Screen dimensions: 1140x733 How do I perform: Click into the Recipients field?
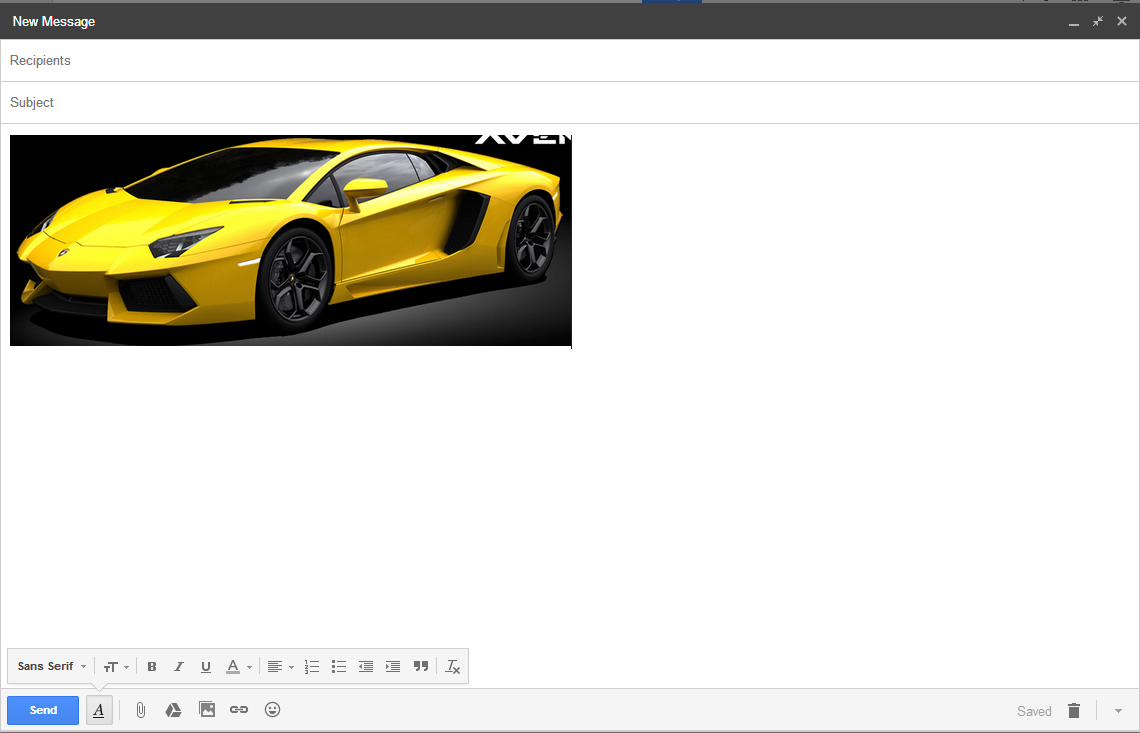pyautogui.click(x=570, y=60)
